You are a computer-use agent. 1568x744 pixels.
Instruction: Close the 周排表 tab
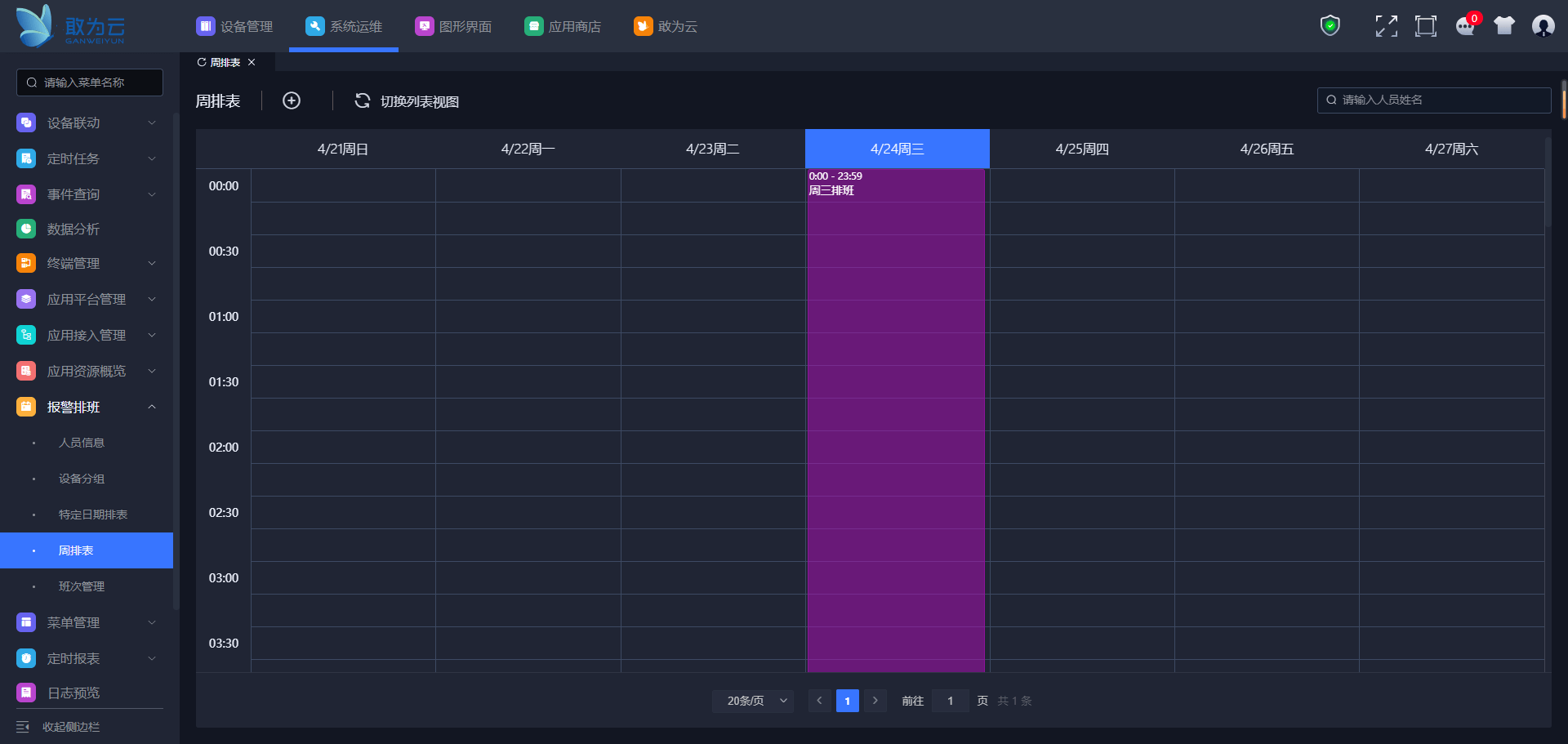click(252, 62)
